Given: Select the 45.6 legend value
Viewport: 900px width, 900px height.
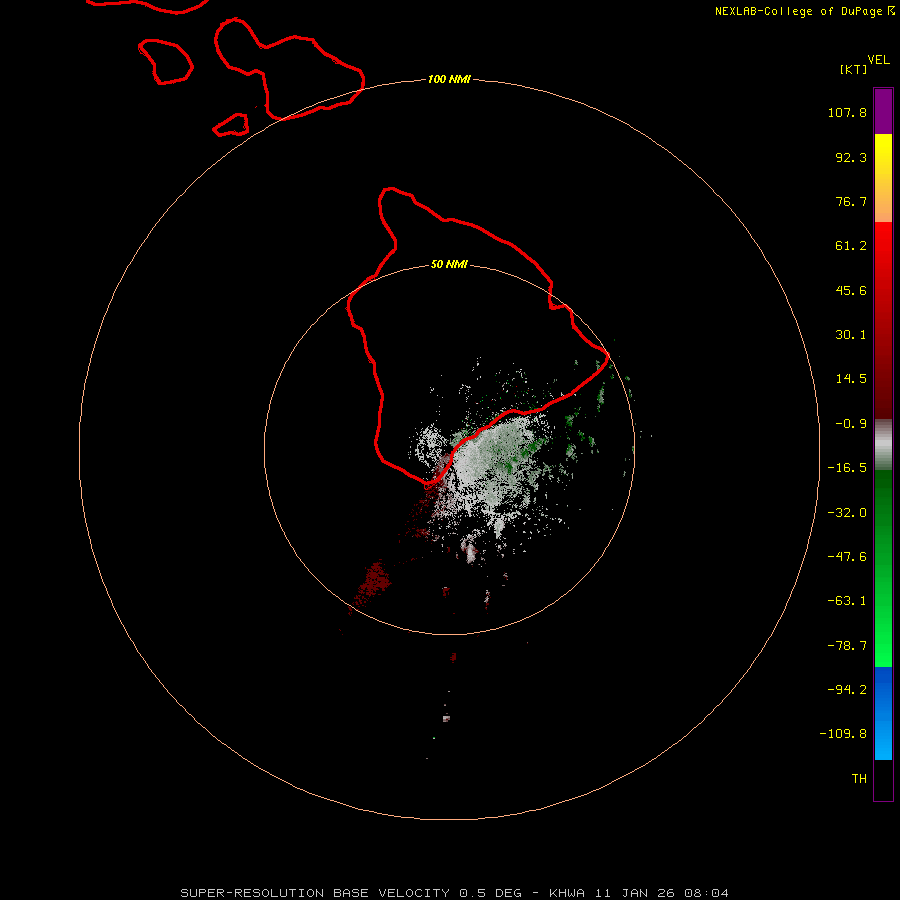Looking at the screenshot, I should pyautogui.click(x=851, y=290).
